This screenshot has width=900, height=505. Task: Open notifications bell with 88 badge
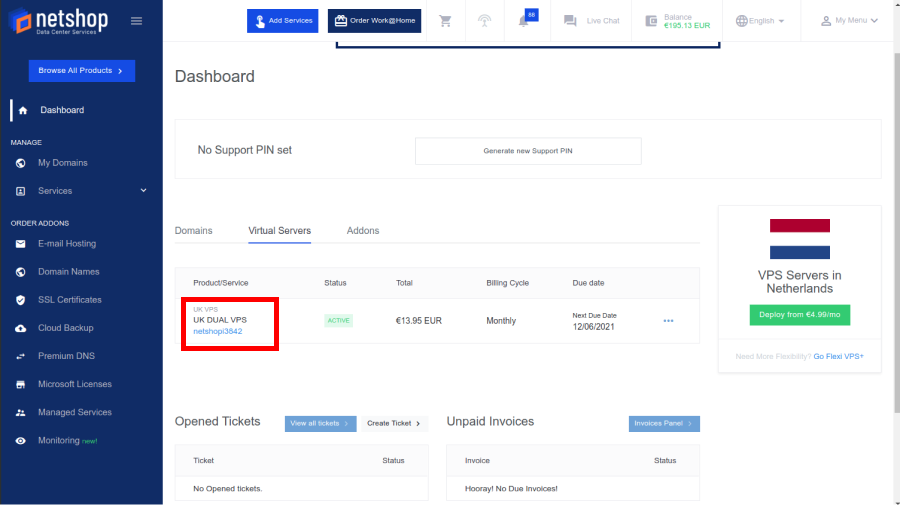point(526,20)
